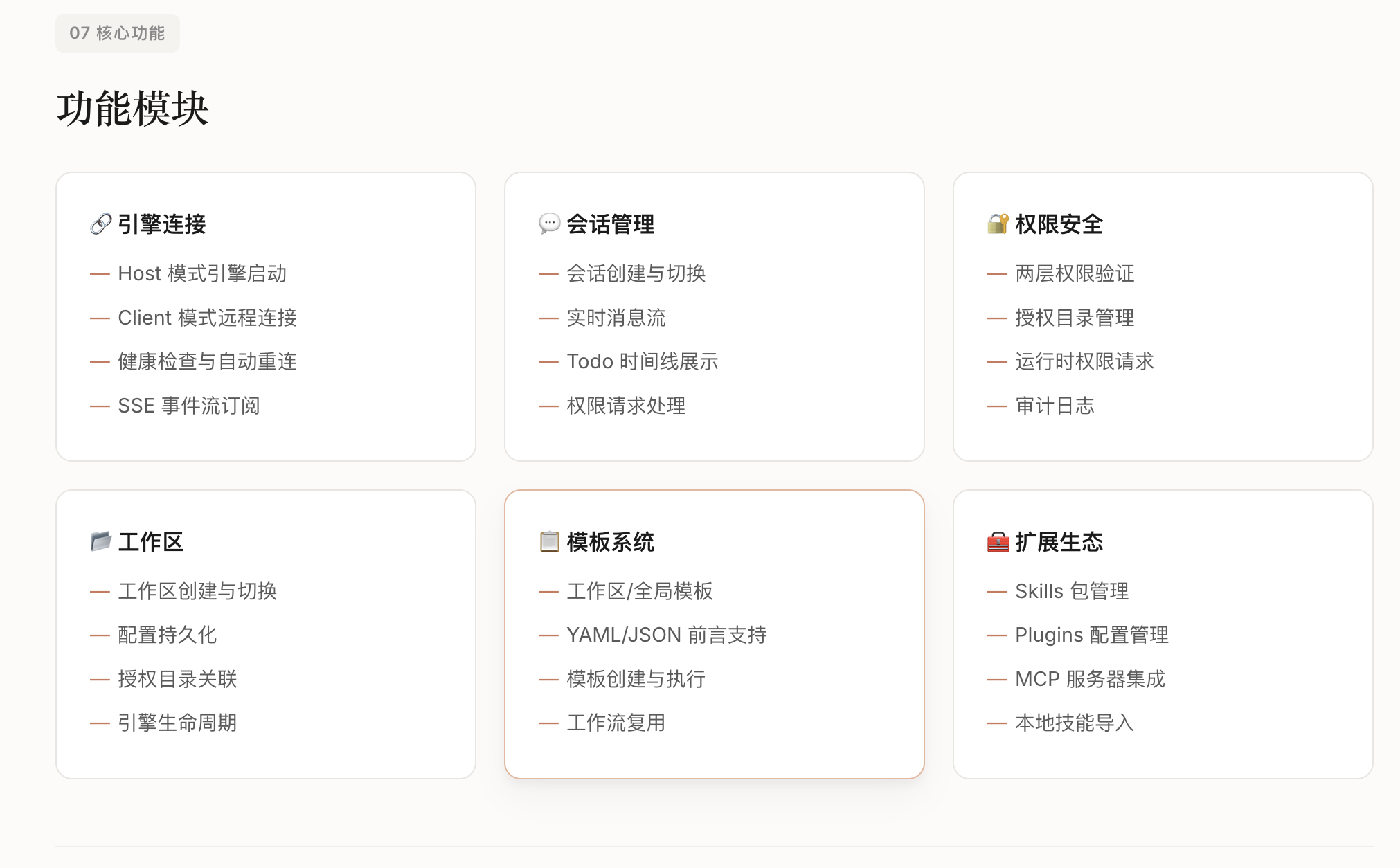Viewport: 1400px width, 868px height.
Task: Click the Skills 包管理 item
Action: point(1071,591)
